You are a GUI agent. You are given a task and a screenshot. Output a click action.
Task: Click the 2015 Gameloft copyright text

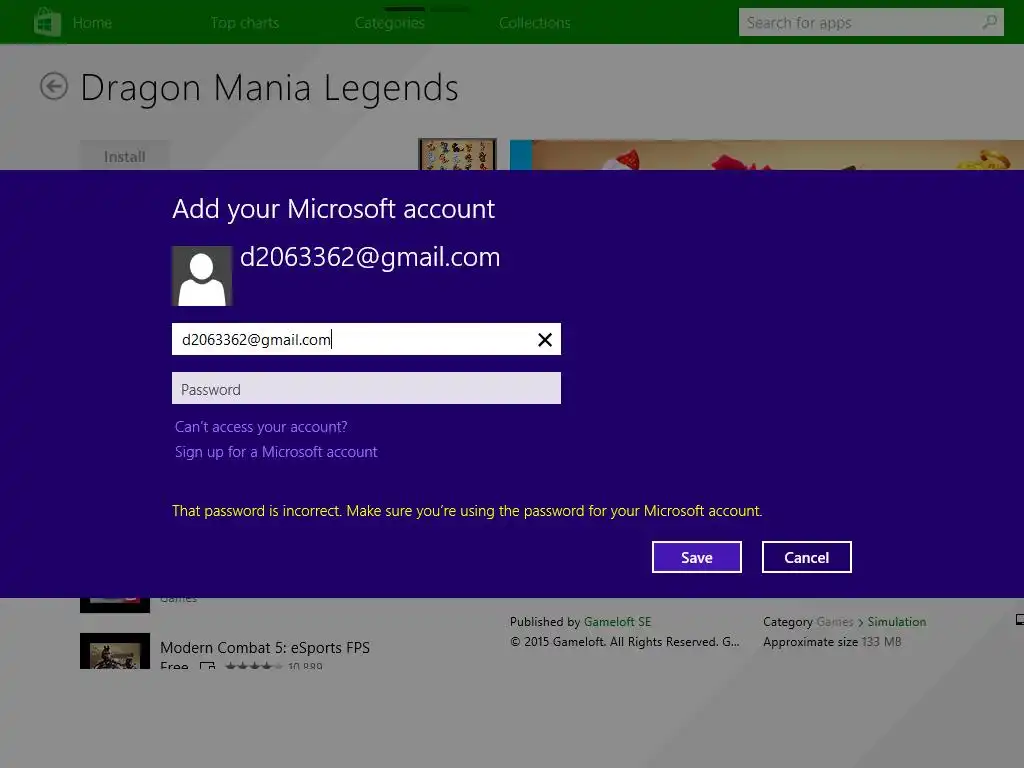pos(625,642)
